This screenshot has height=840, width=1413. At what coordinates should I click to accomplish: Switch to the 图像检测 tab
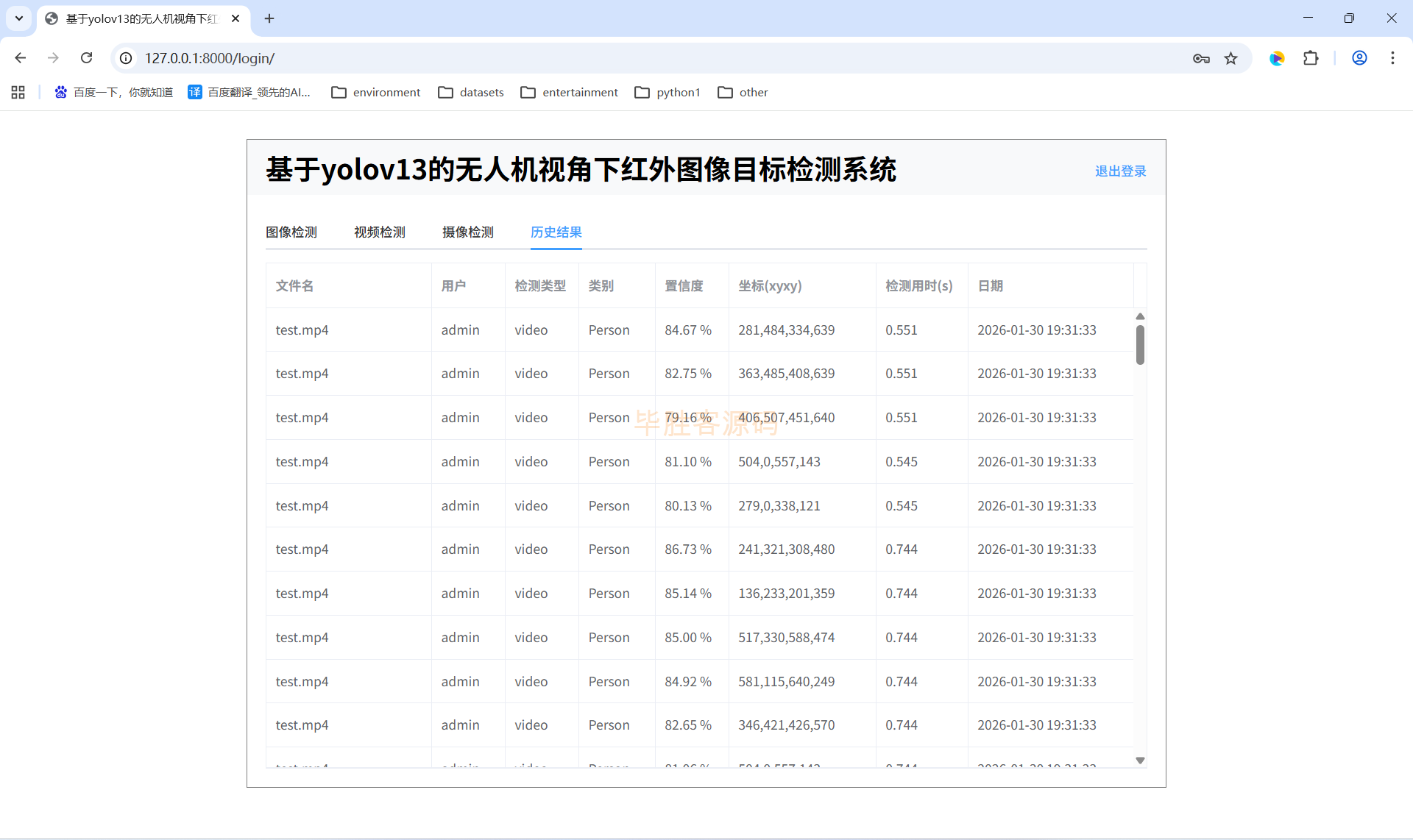(x=291, y=232)
